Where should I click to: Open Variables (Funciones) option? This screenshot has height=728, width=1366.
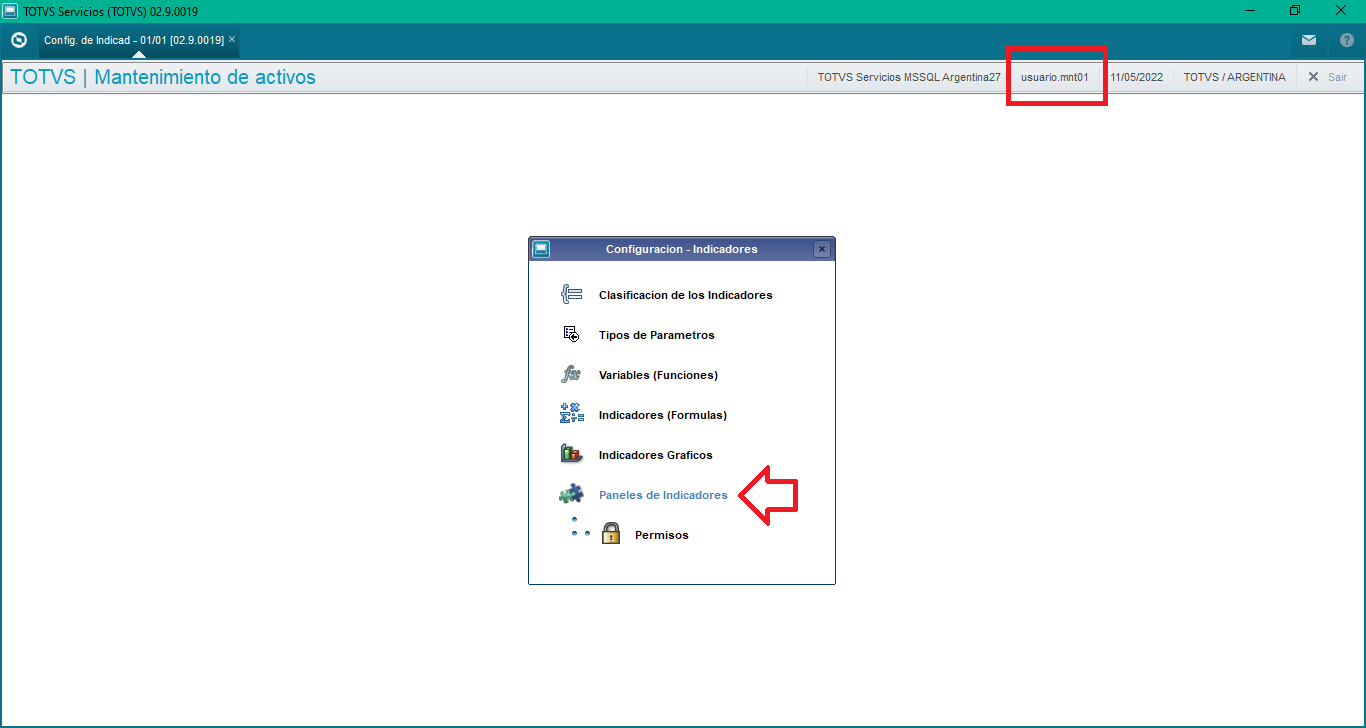click(658, 375)
